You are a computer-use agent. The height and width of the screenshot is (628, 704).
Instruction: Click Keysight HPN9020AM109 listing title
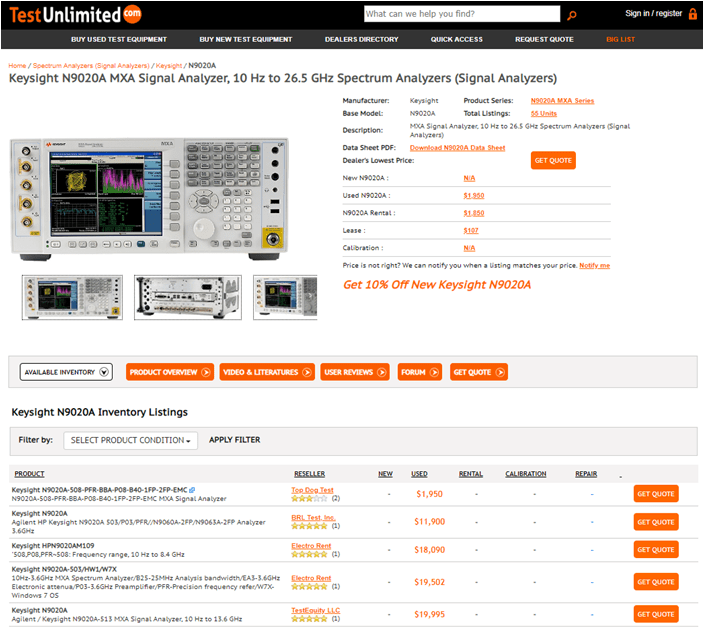tap(53, 546)
